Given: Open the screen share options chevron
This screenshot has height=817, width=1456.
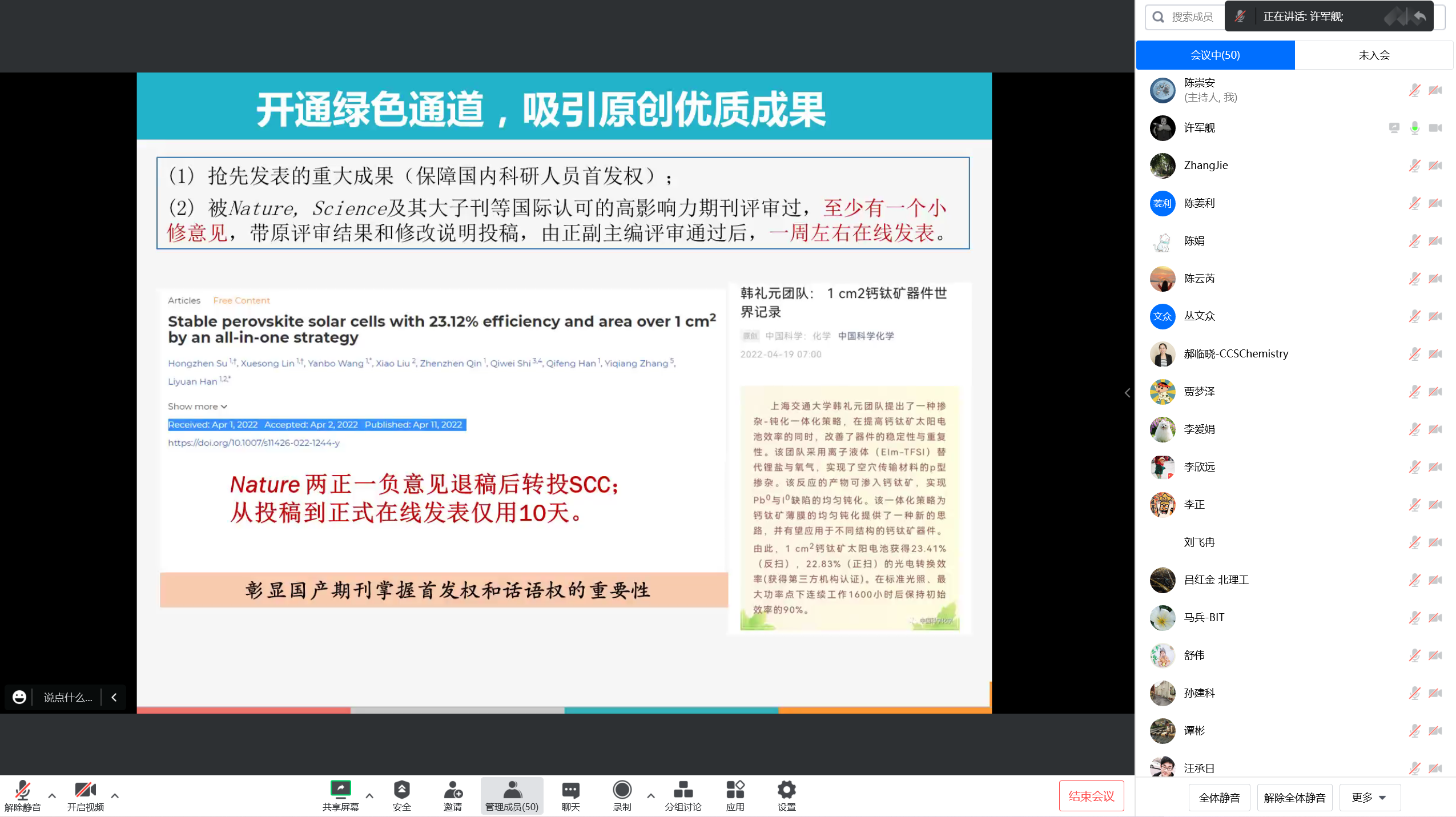Looking at the screenshot, I should [x=369, y=797].
